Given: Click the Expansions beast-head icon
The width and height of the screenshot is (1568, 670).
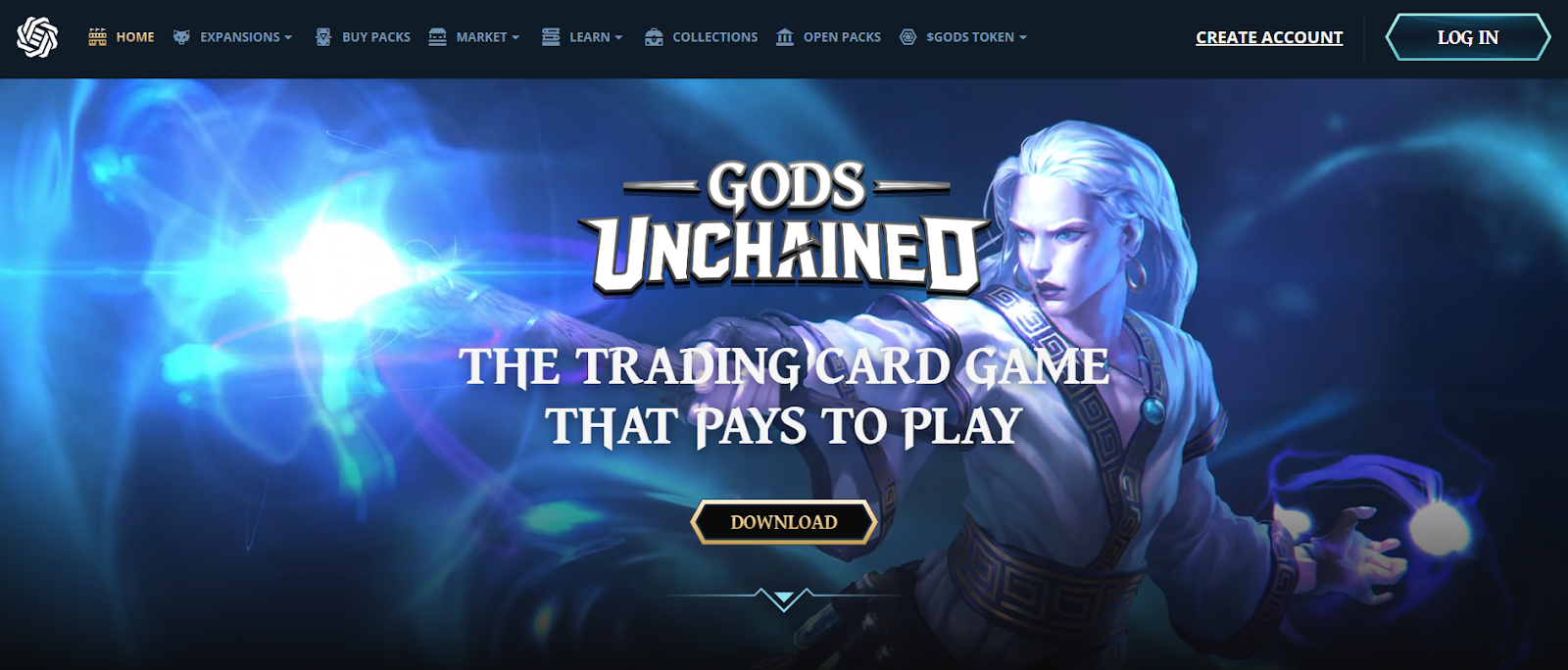Looking at the screenshot, I should coord(181,37).
